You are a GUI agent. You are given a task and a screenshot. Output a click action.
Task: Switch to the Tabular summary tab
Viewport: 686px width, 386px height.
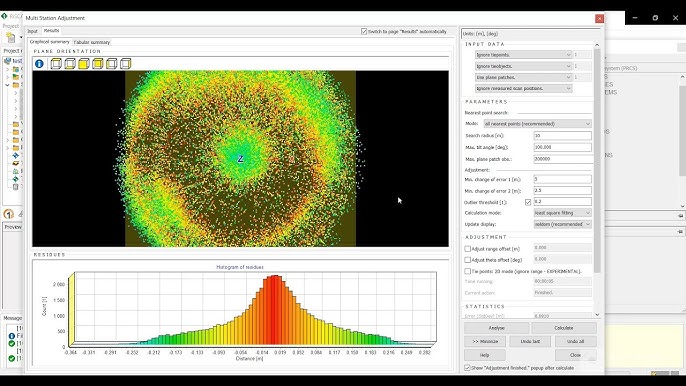pyautogui.click(x=91, y=42)
